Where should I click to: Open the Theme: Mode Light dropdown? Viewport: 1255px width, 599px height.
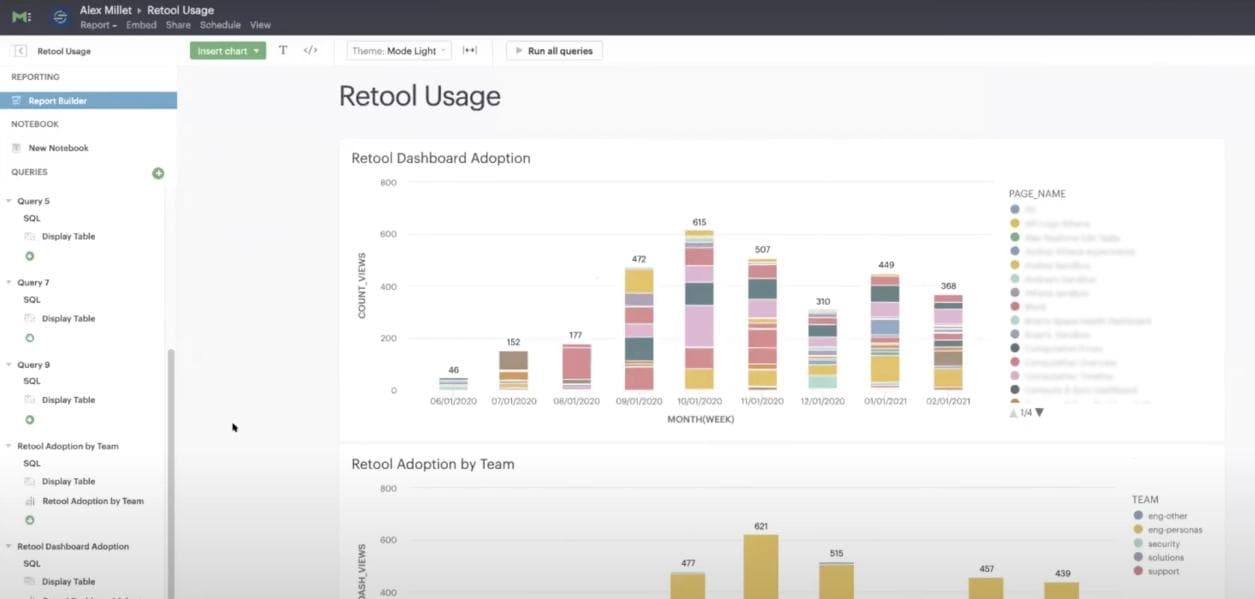click(396, 49)
